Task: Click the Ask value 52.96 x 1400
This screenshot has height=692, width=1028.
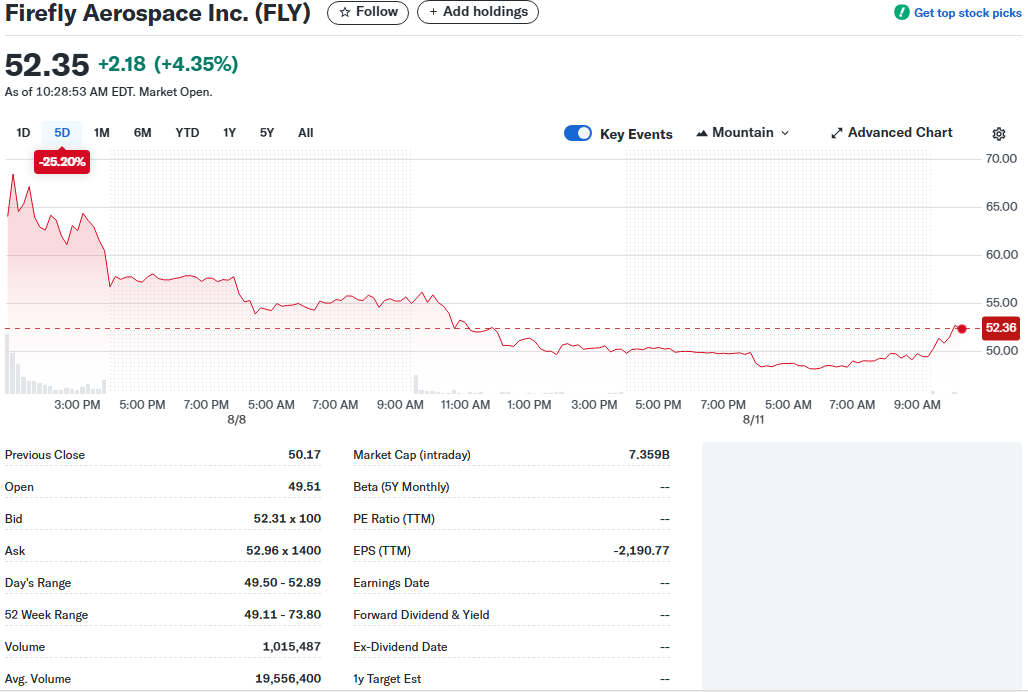Action: (x=283, y=551)
